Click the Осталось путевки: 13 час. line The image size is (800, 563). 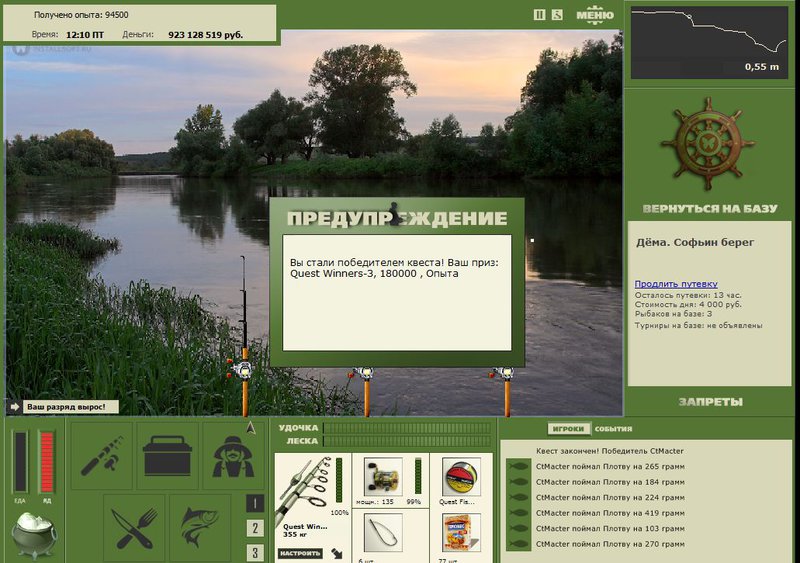tap(688, 295)
